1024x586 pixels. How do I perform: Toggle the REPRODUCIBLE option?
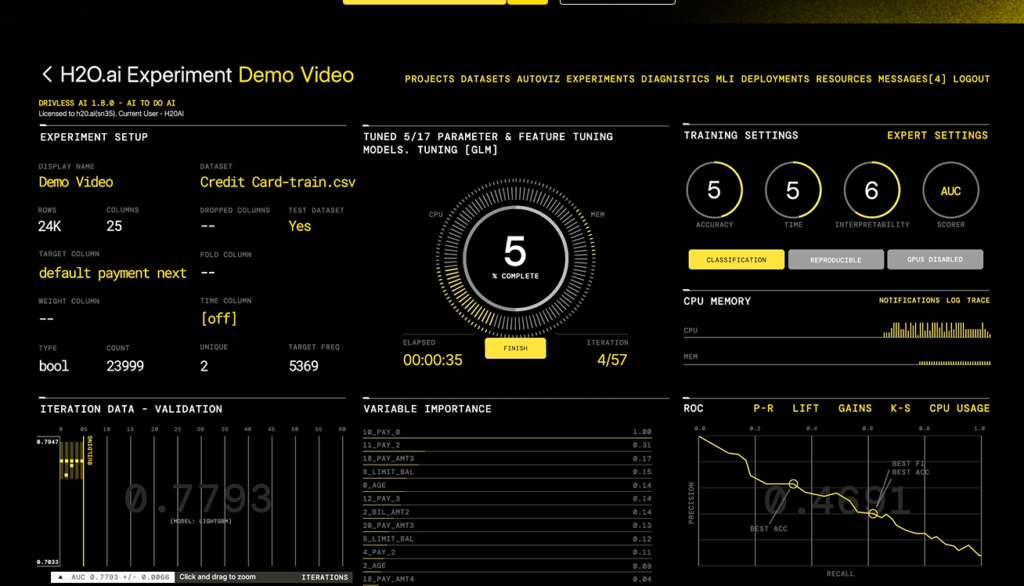835,259
